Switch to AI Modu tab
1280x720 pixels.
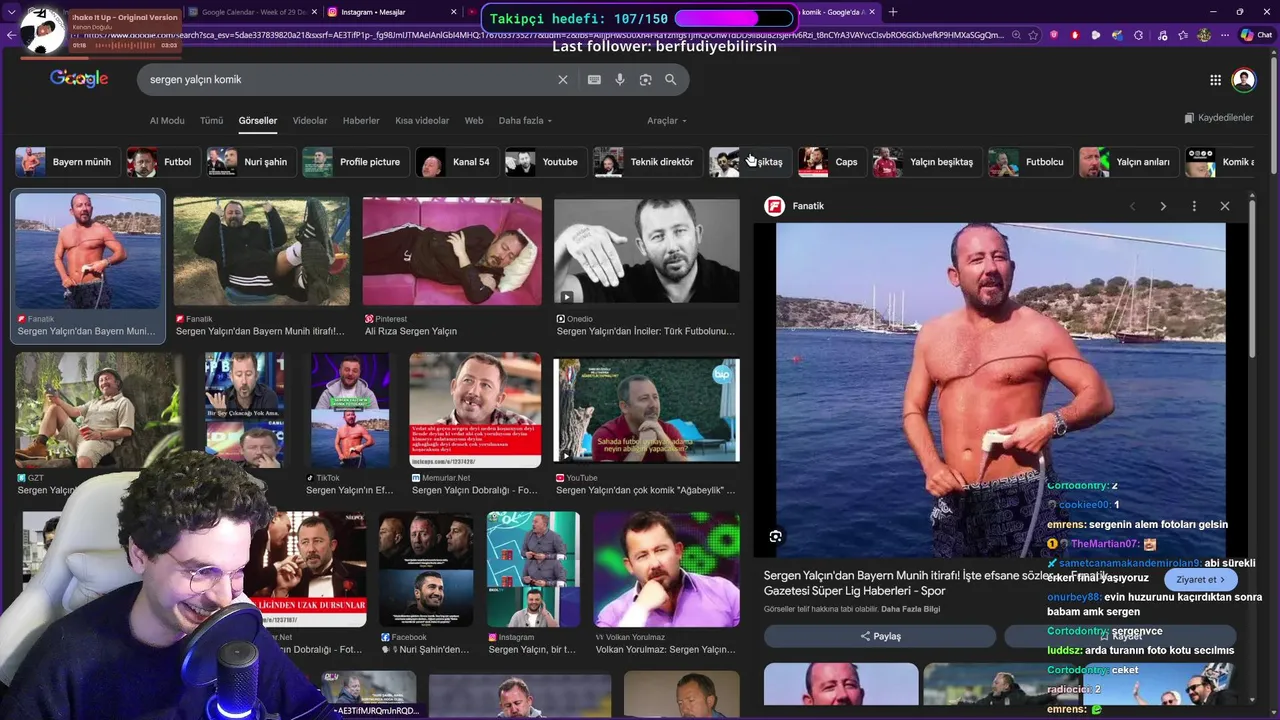(x=167, y=121)
